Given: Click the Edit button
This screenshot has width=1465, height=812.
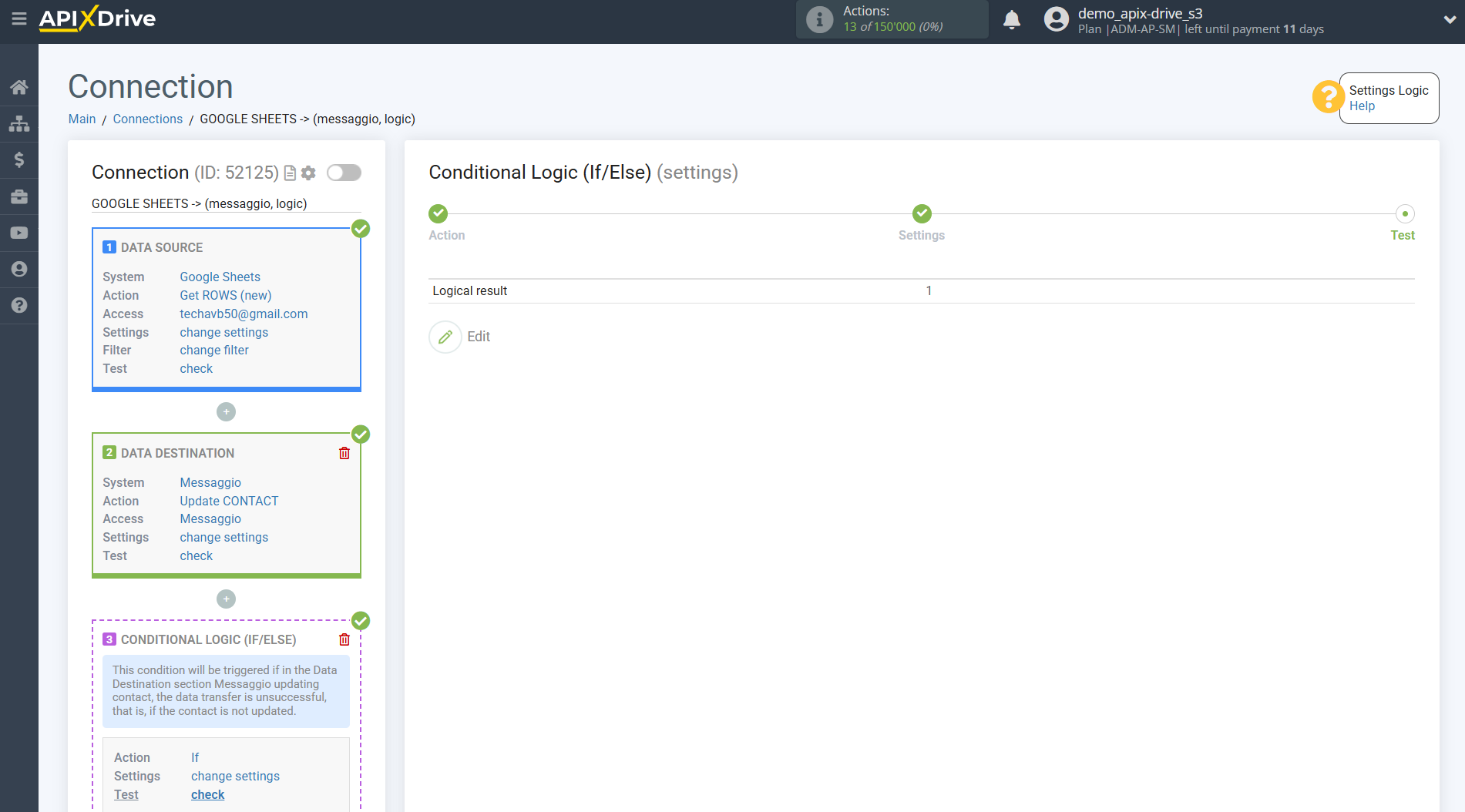Looking at the screenshot, I should (x=460, y=337).
